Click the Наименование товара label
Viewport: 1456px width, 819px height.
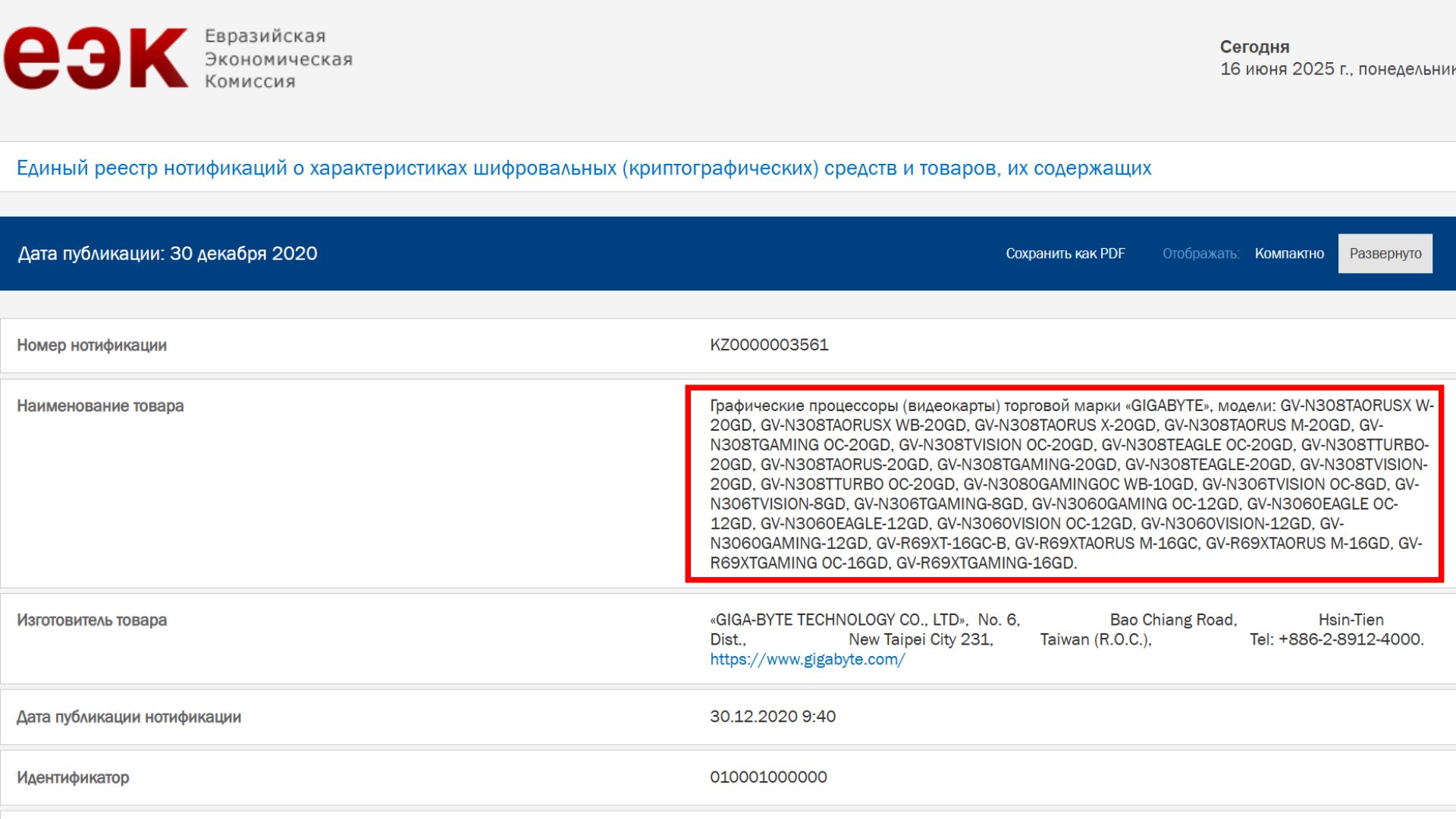[100, 406]
